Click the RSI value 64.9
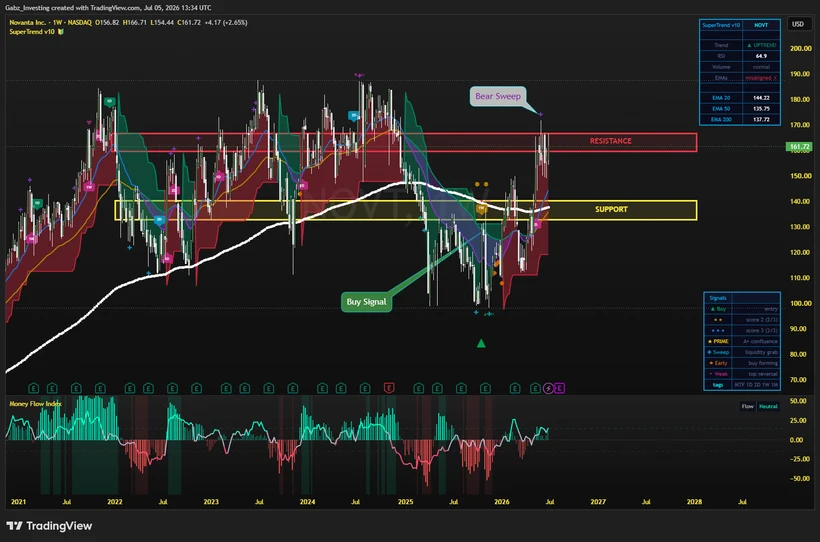Viewport: 820px width, 542px height. pos(761,56)
